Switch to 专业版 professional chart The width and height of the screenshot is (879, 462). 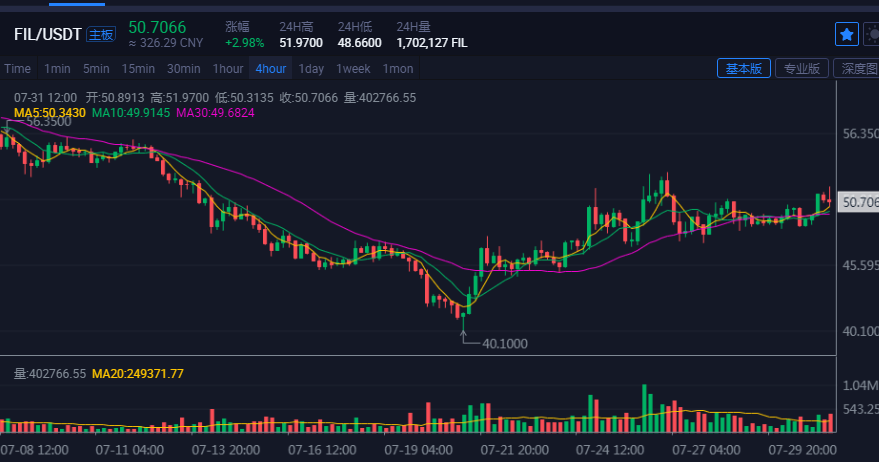point(801,69)
